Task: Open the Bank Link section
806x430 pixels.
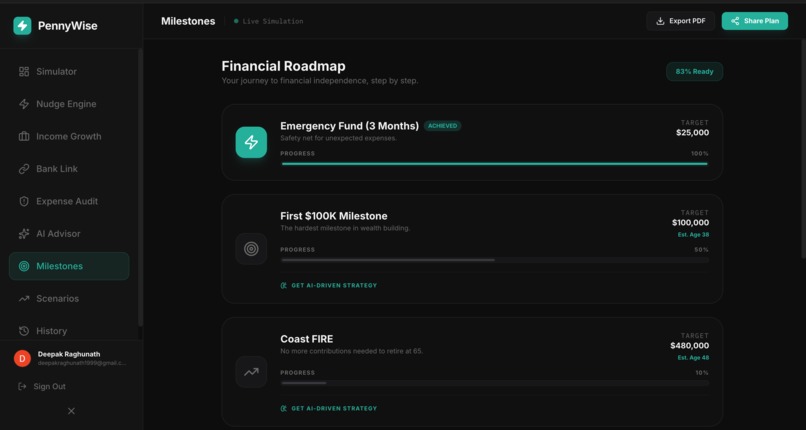Action: pyautogui.click(x=69, y=169)
